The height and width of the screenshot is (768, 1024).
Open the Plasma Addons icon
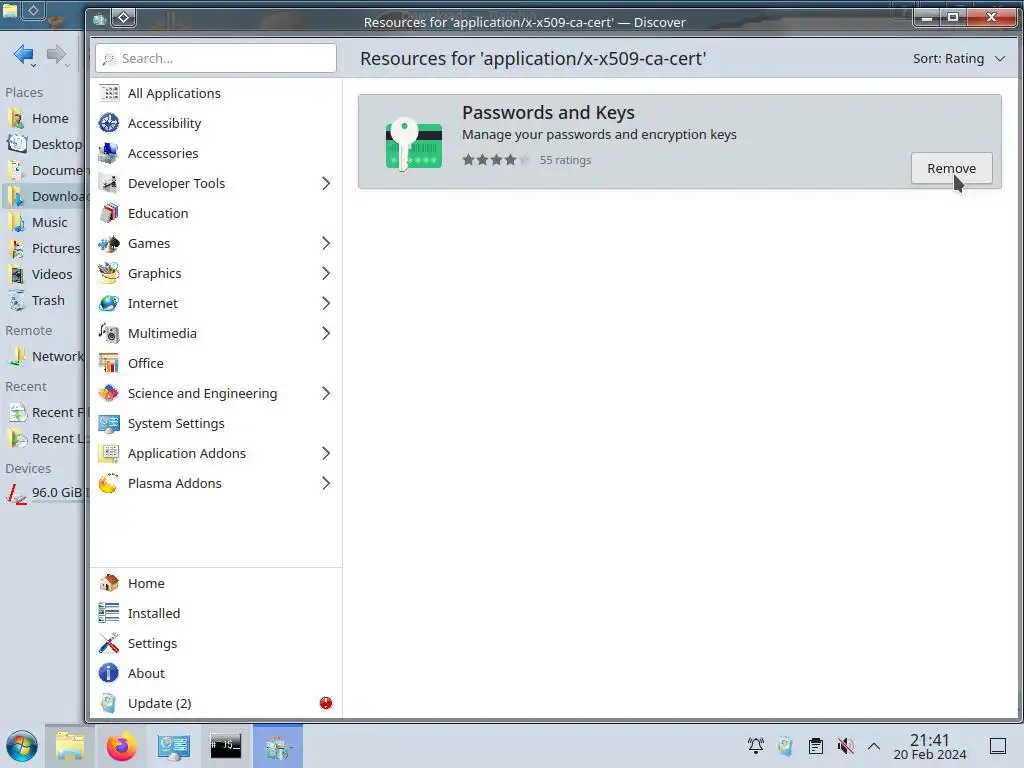pyautogui.click(x=108, y=484)
